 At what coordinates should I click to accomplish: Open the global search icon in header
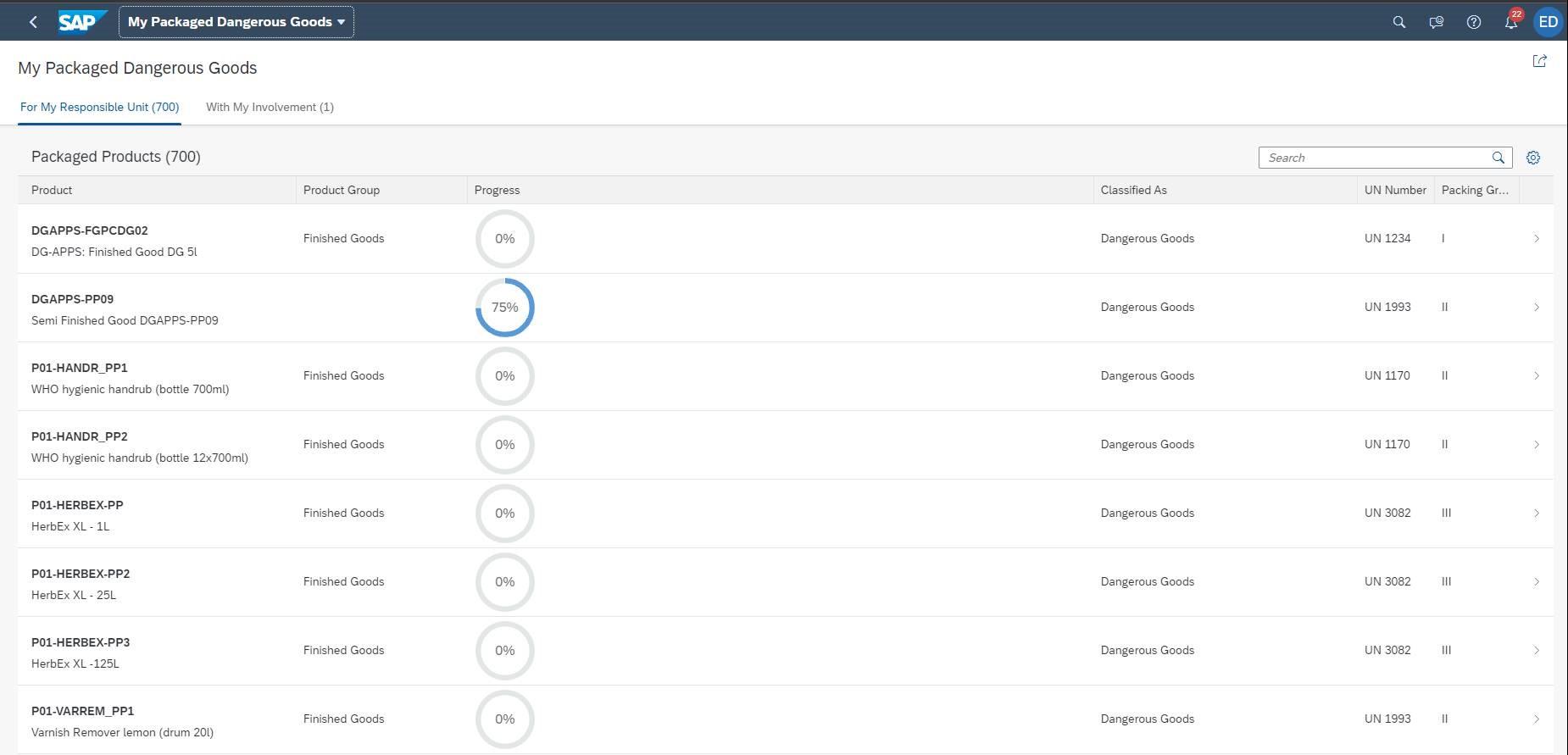(x=1399, y=22)
